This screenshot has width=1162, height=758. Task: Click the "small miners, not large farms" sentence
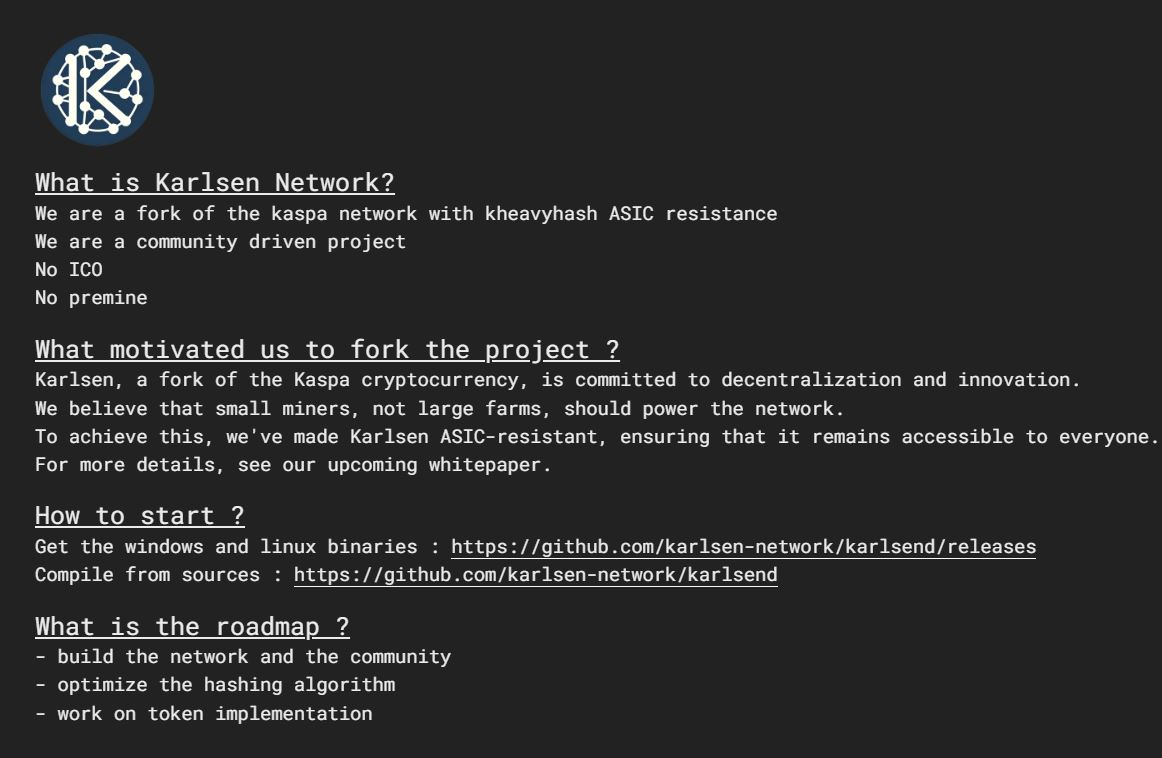pos(439,409)
